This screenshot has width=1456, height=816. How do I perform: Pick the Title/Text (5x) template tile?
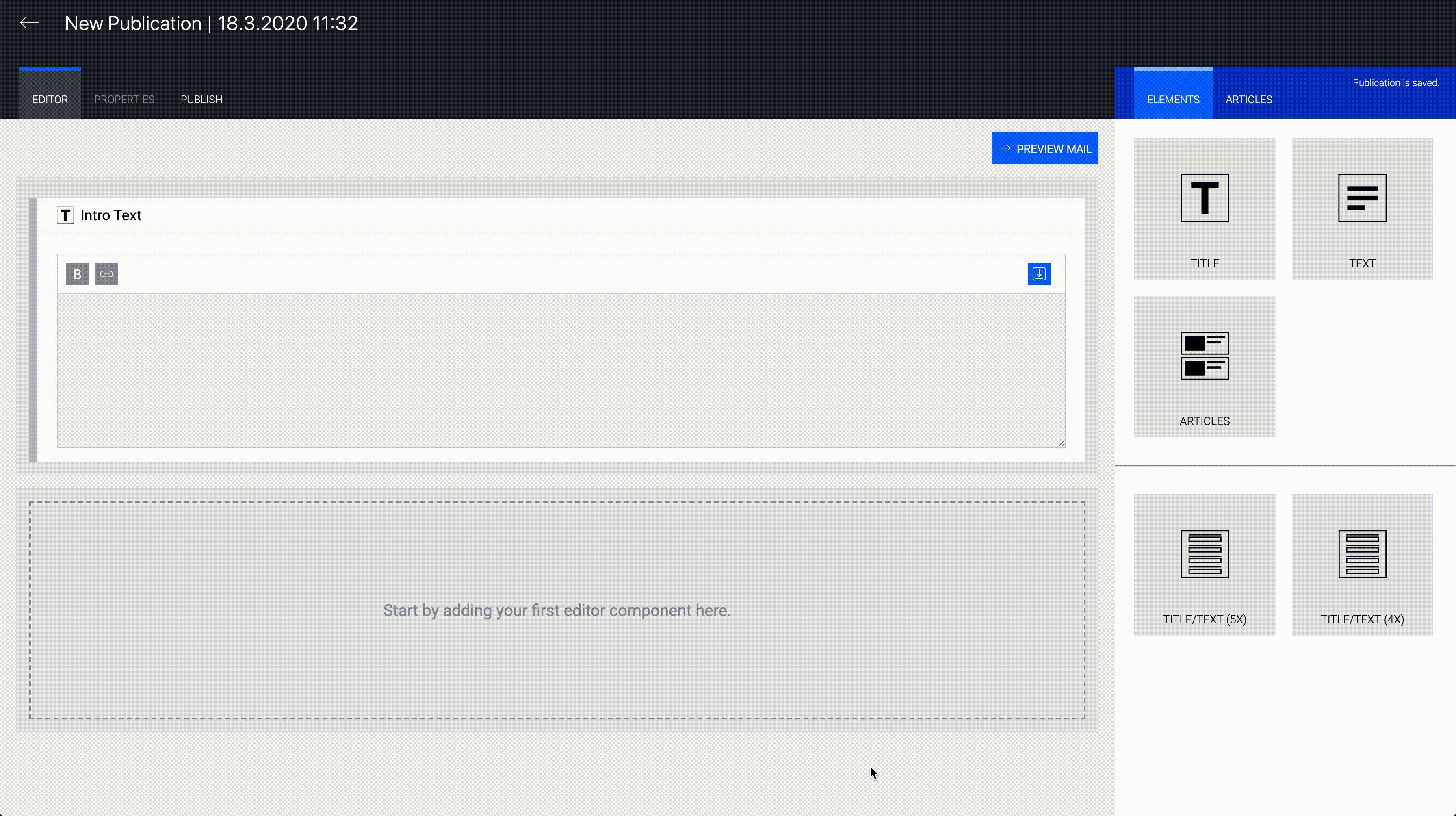tap(1205, 565)
